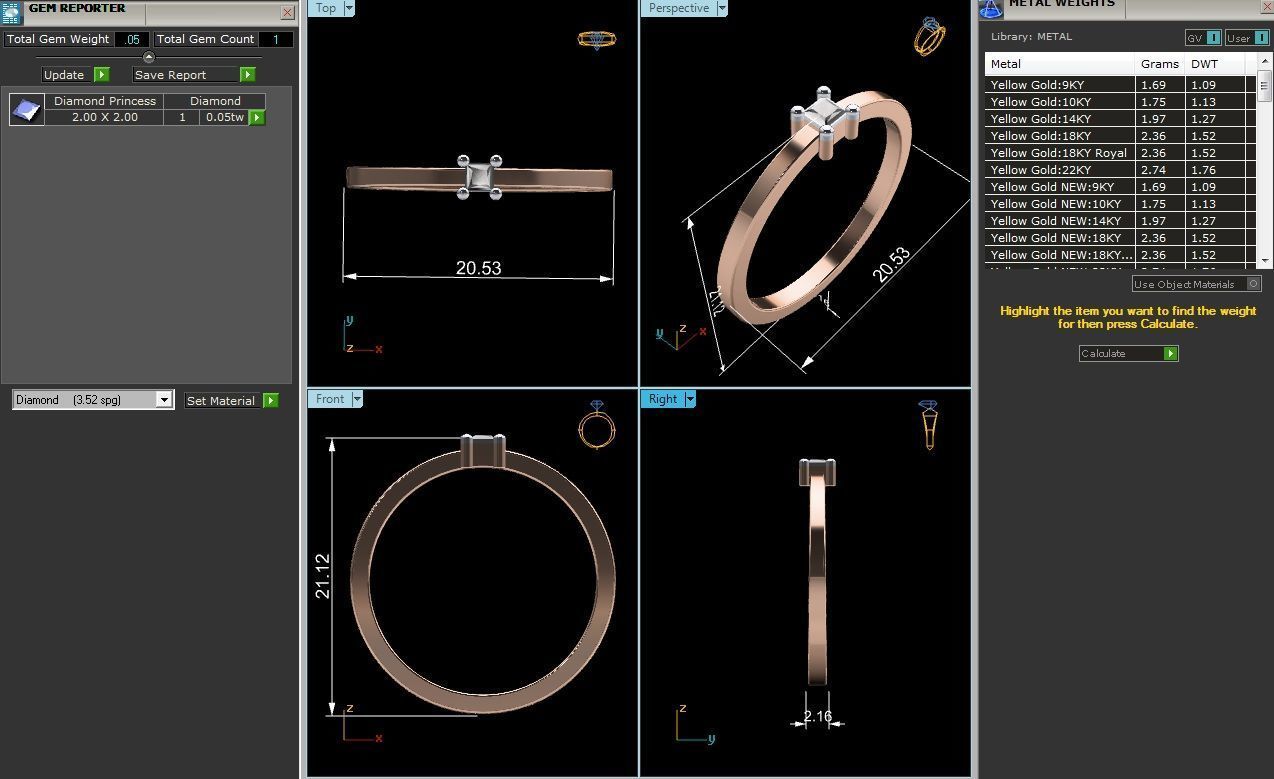Collapse the Gem Reporter totals section arrow
The image size is (1274, 779).
pyautogui.click(x=149, y=57)
